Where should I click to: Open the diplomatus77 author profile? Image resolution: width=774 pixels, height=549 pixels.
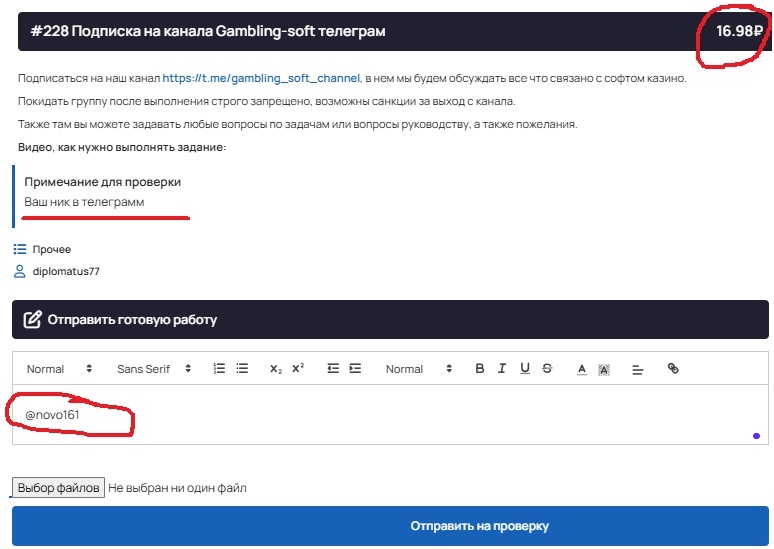click(66, 271)
